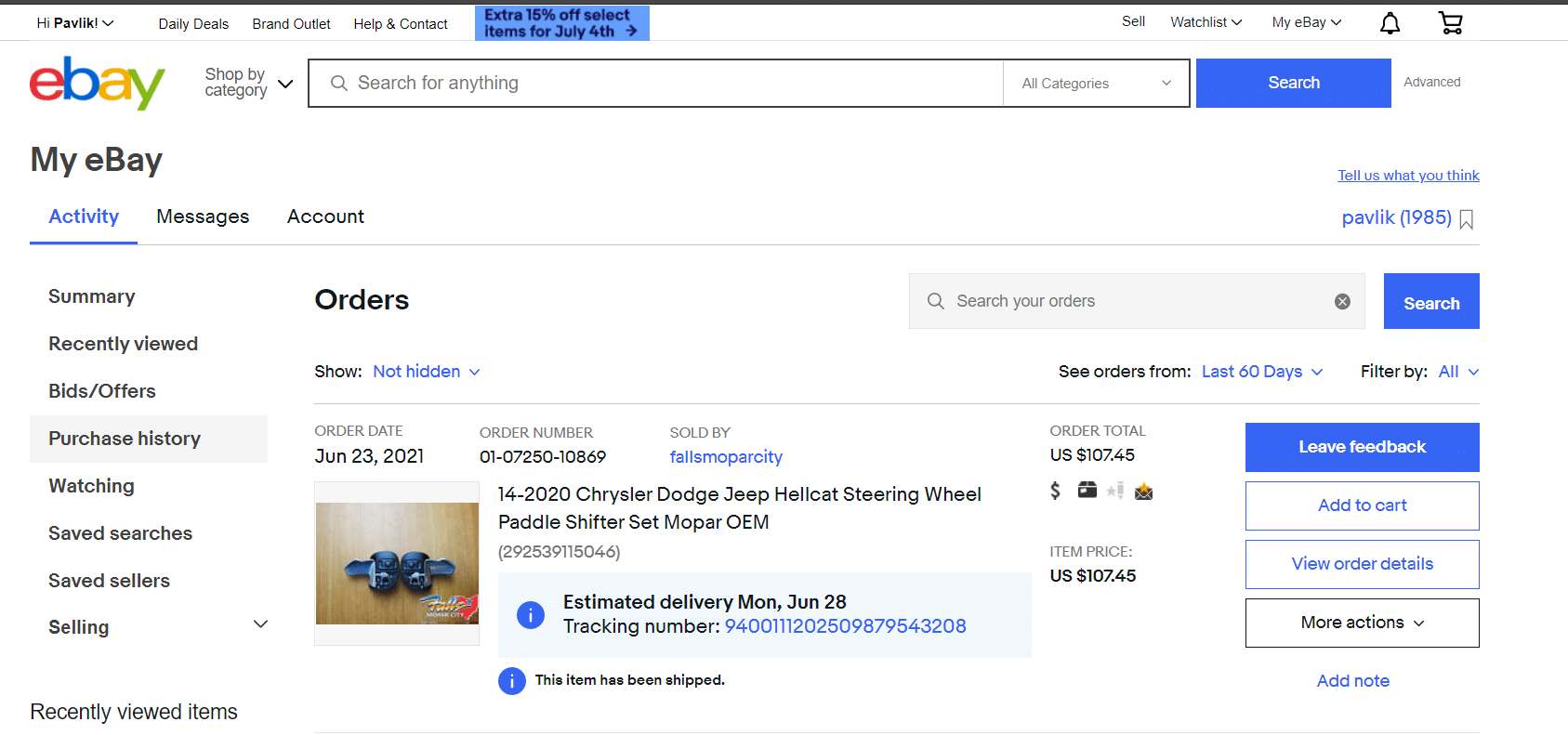1568x735 pixels.
Task: Click the item number (292539115046)
Action: pos(560,552)
